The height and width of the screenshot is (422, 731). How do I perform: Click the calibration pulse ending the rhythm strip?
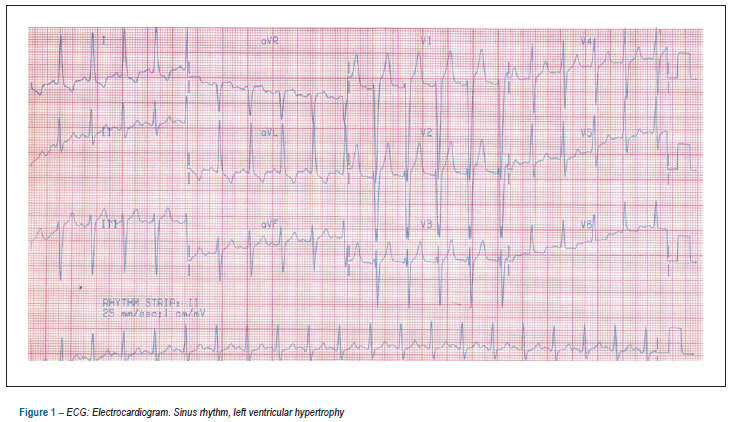coord(677,341)
